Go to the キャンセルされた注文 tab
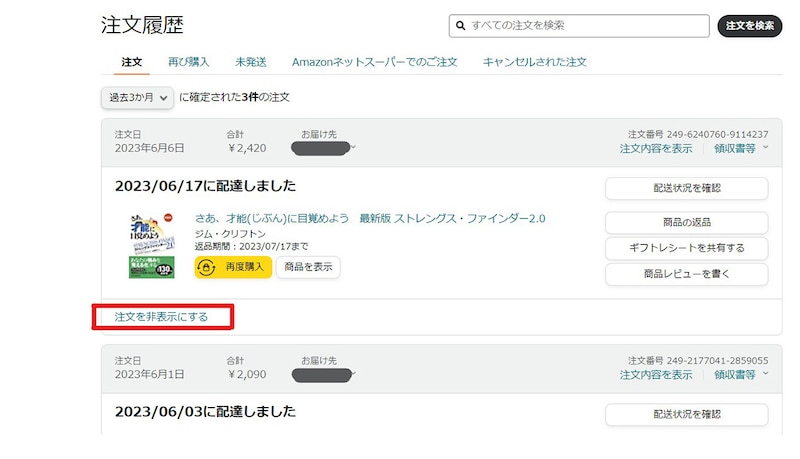The height and width of the screenshot is (459, 800). [x=534, y=62]
